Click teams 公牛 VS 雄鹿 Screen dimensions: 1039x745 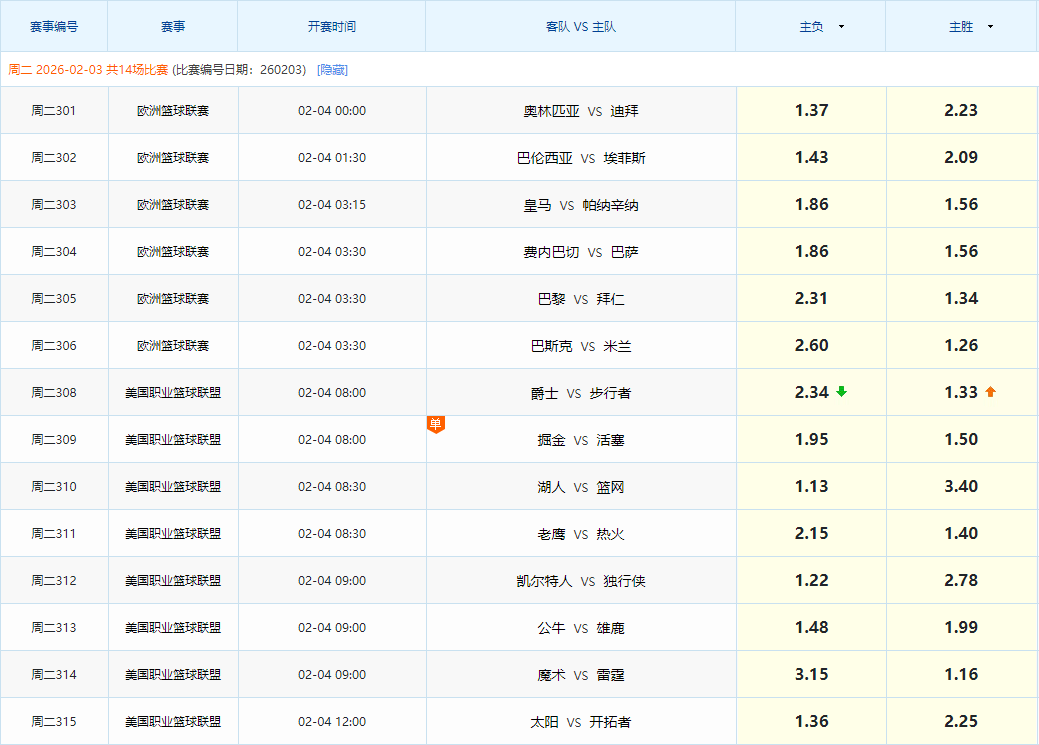pos(581,629)
